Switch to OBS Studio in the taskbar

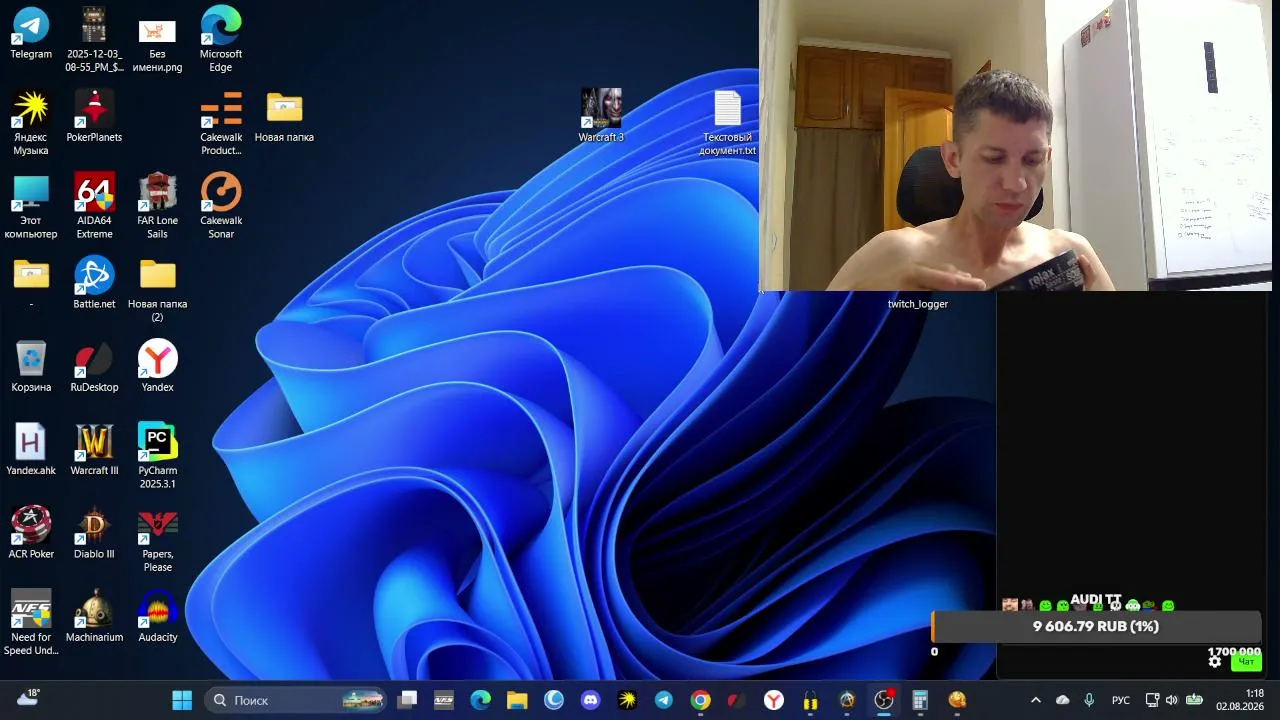[x=884, y=700]
